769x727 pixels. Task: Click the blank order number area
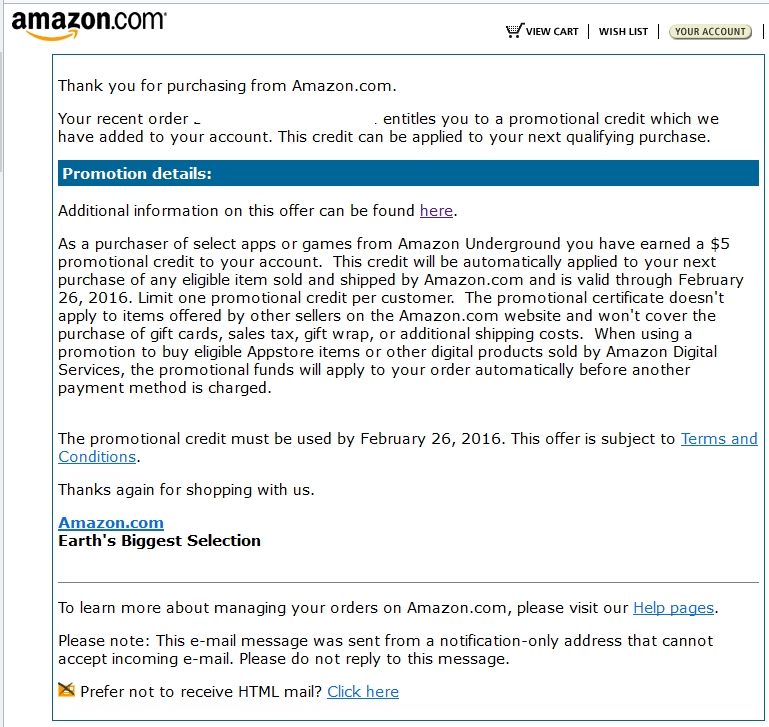coord(283,119)
